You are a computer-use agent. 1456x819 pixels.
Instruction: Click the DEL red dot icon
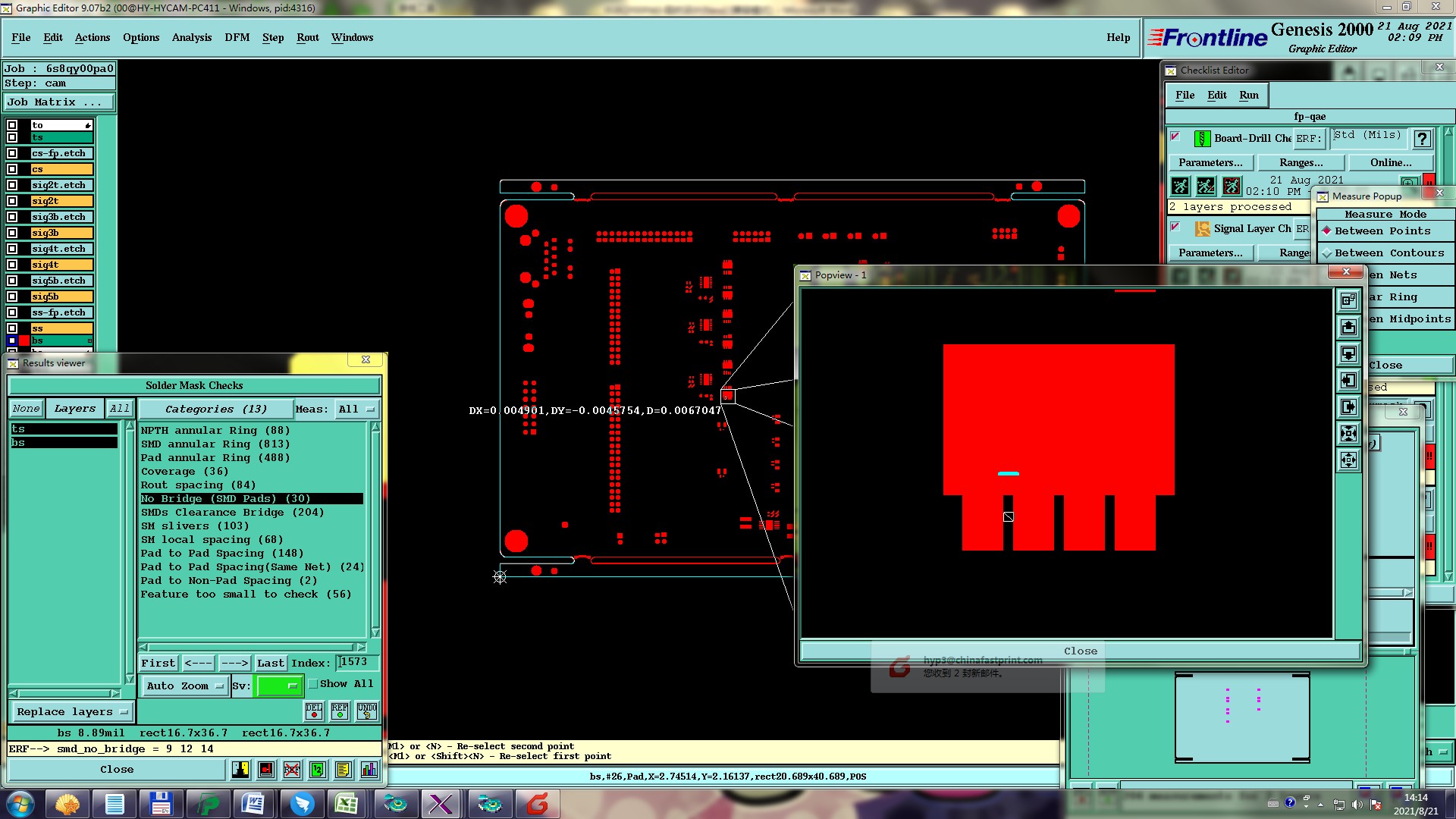tap(313, 711)
